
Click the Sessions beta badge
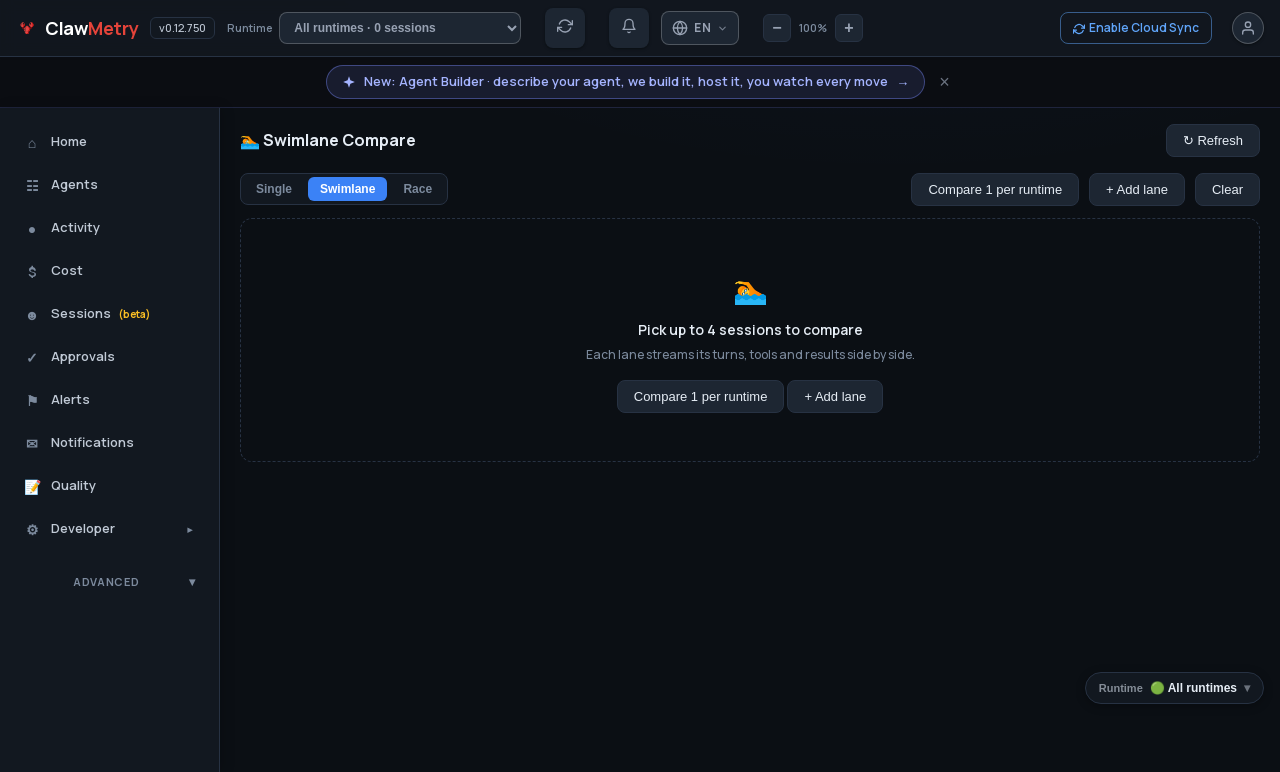134,314
